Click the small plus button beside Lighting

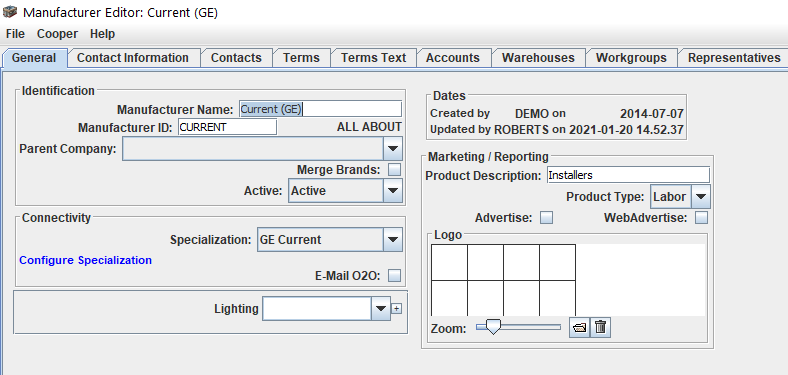click(x=397, y=309)
